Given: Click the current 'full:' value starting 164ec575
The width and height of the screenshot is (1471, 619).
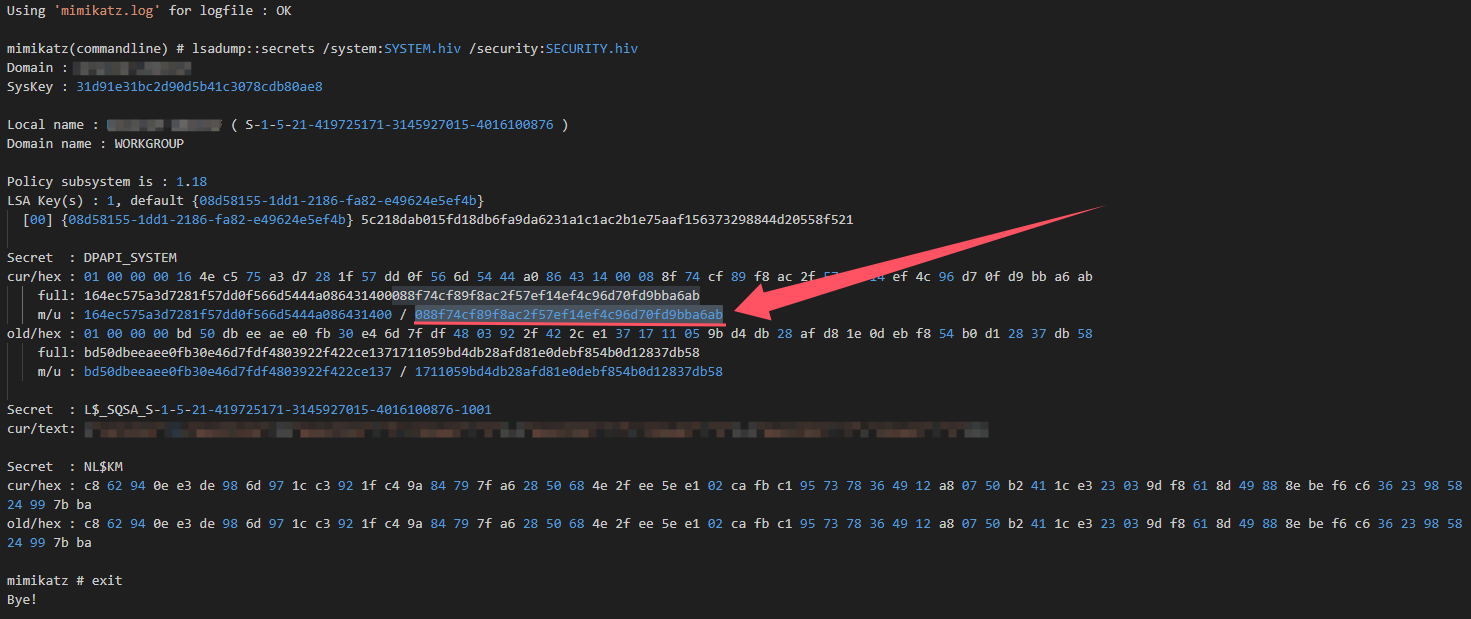Looking at the screenshot, I should point(392,296).
